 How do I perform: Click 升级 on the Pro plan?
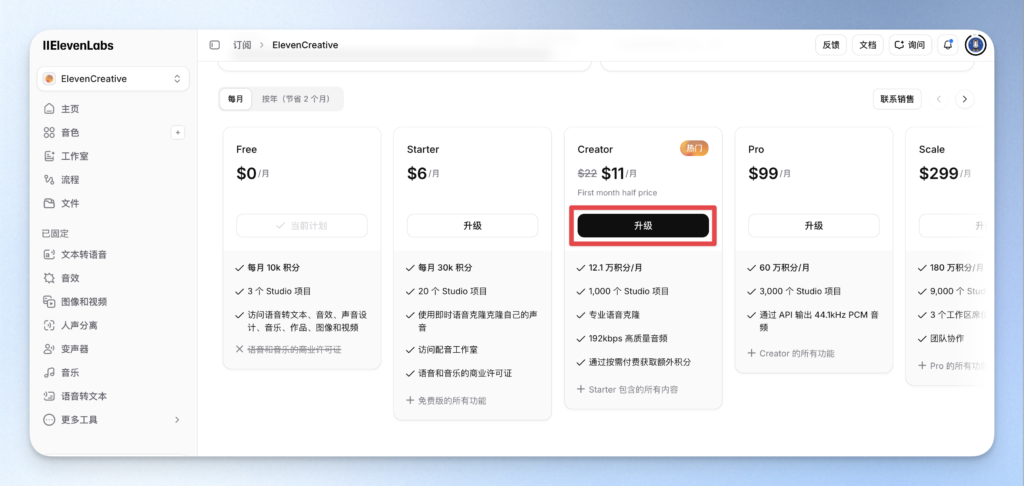(814, 226)
